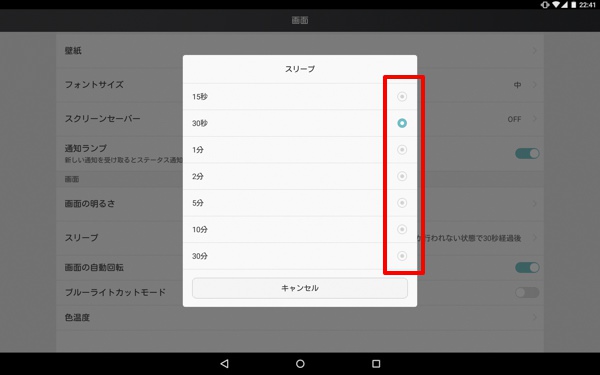Toggle the 通知ランプ switch
The image size is (600, 375).
pos(527,153)
